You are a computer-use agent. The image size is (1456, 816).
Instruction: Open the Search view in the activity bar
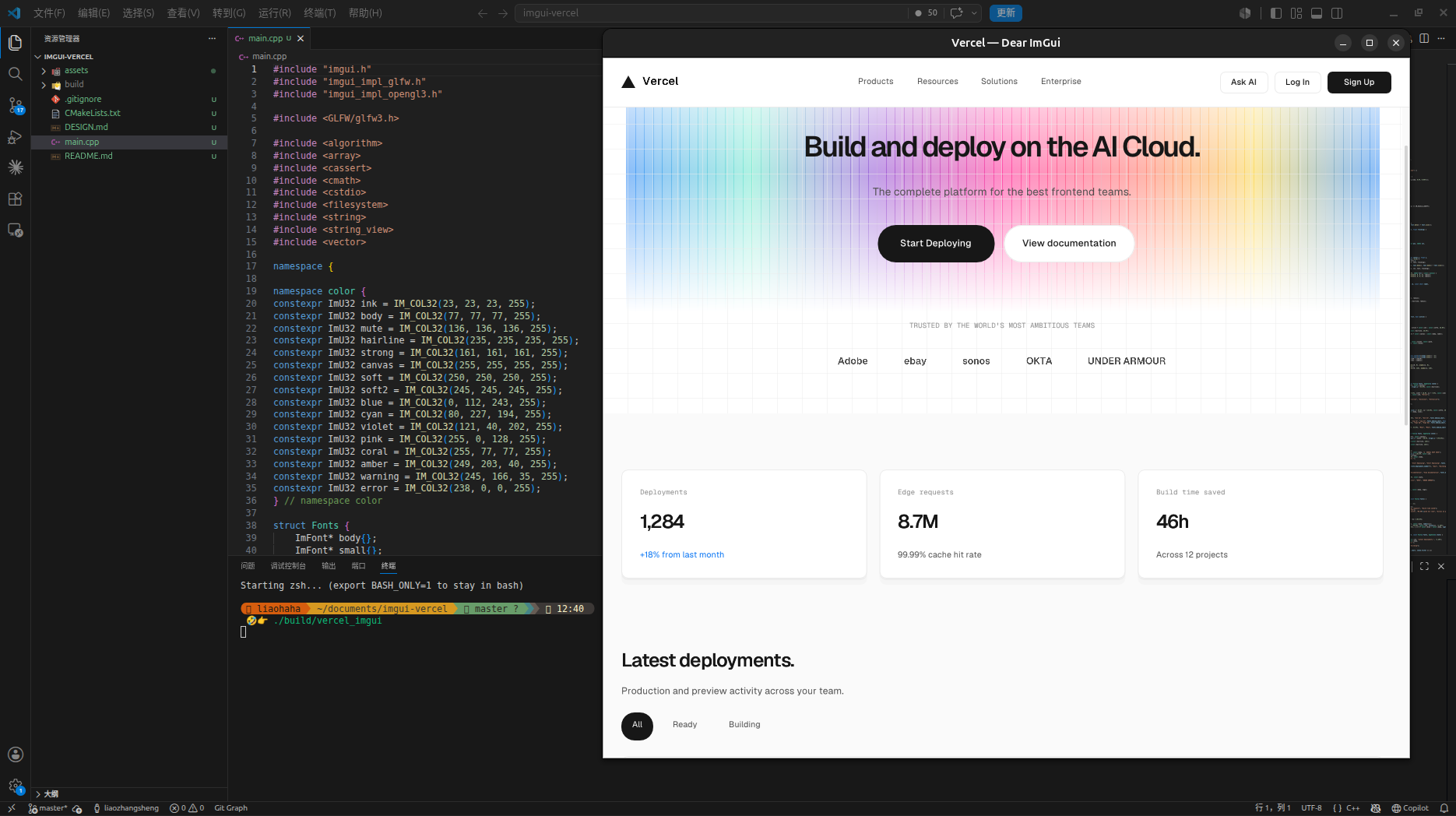(15, 74)
